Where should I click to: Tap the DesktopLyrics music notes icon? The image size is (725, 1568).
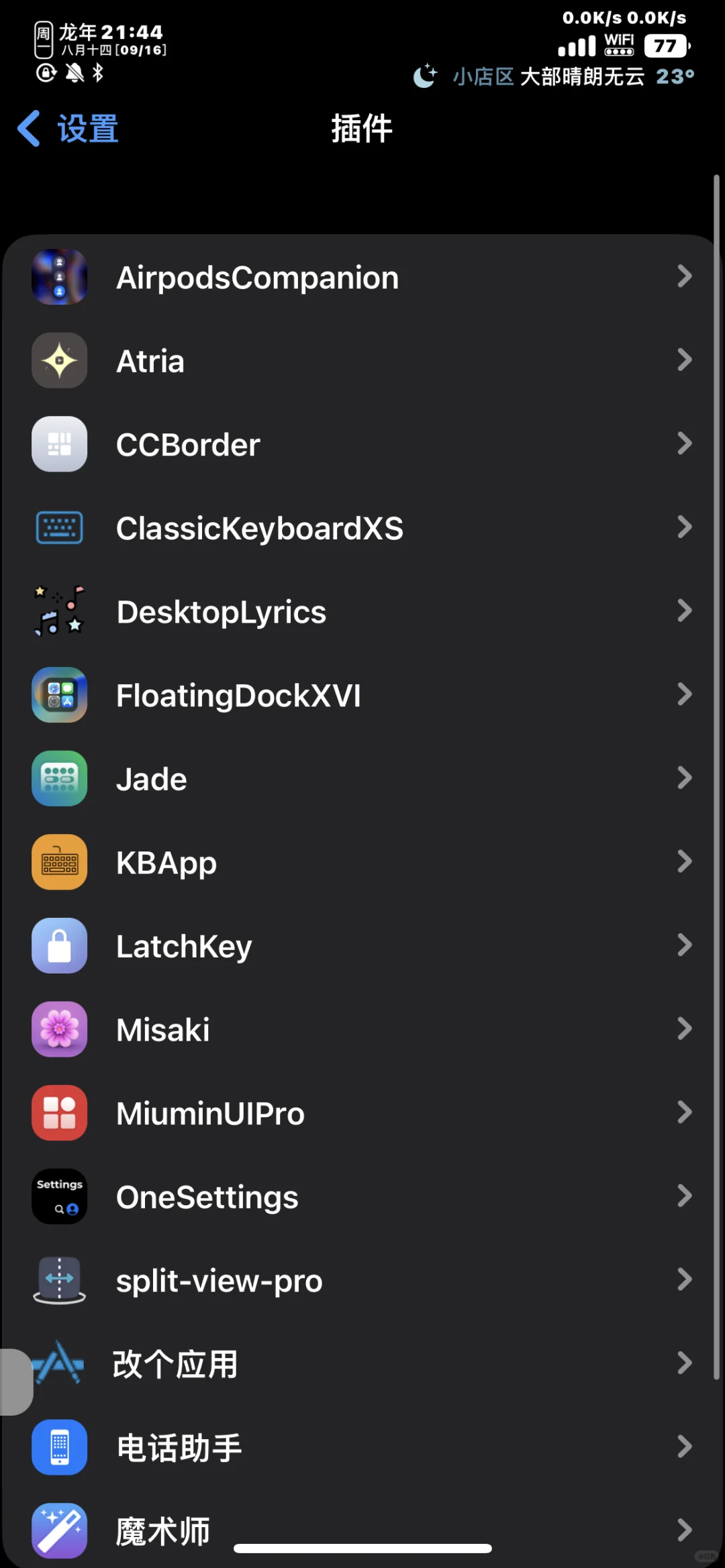(59, 611)
